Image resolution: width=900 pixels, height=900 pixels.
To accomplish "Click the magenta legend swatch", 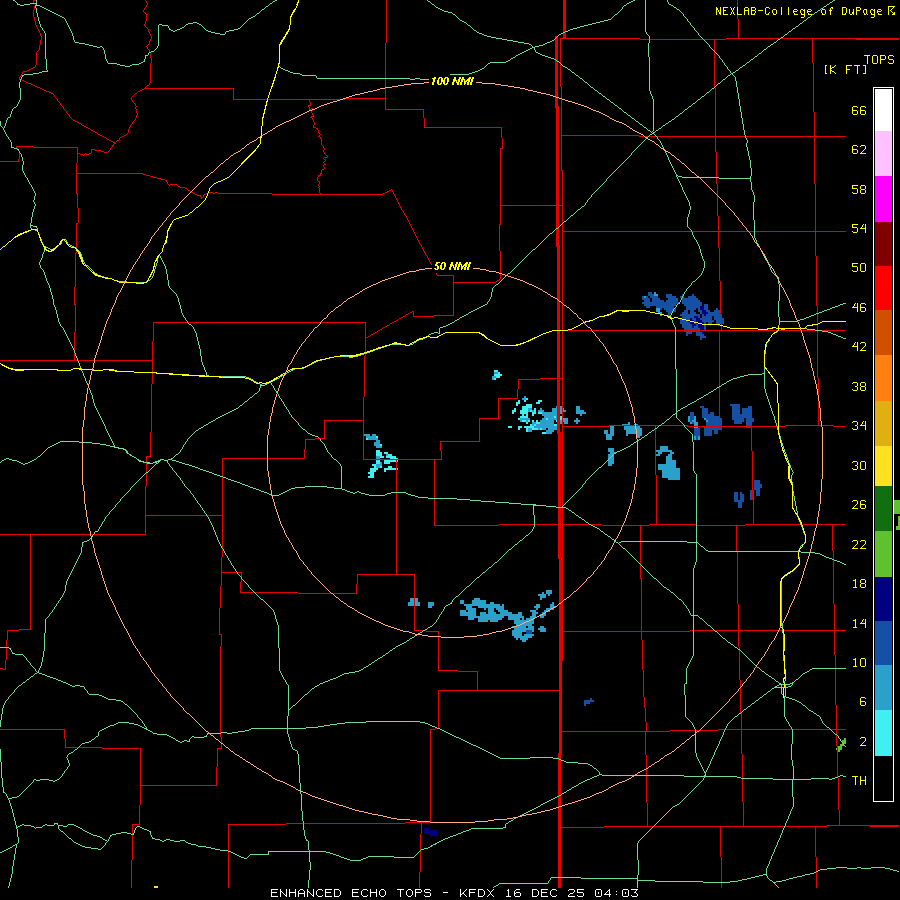I will [x=883, y=199].
